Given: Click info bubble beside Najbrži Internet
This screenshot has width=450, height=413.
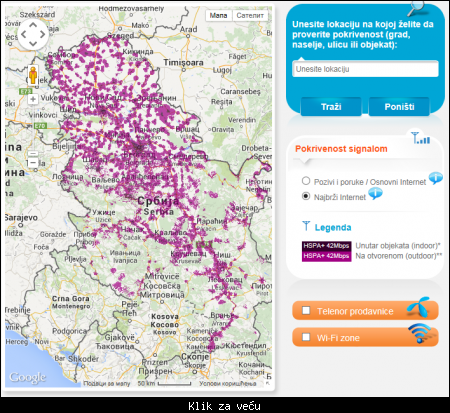Looking at the screenshot, I should pos(375,193).
